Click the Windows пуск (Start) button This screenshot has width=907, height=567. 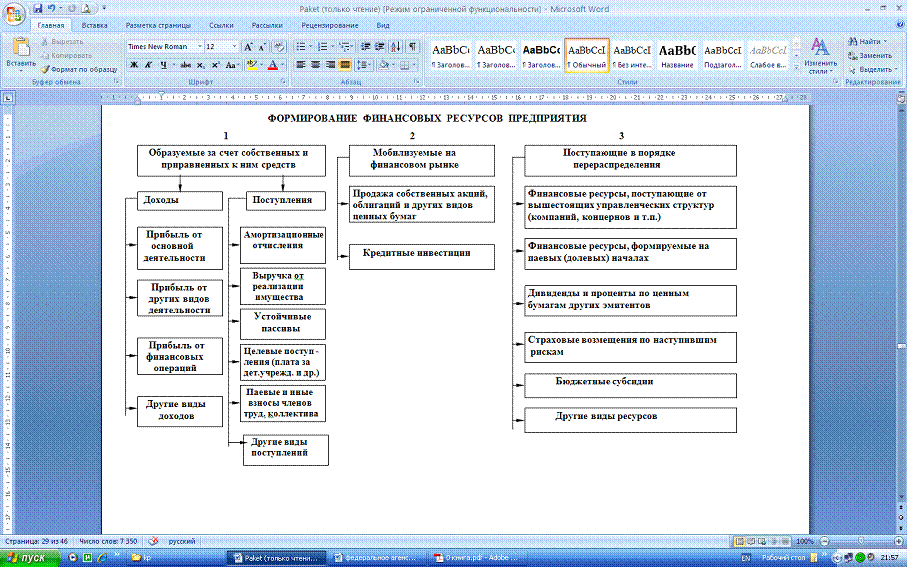[x=32, y=557]
